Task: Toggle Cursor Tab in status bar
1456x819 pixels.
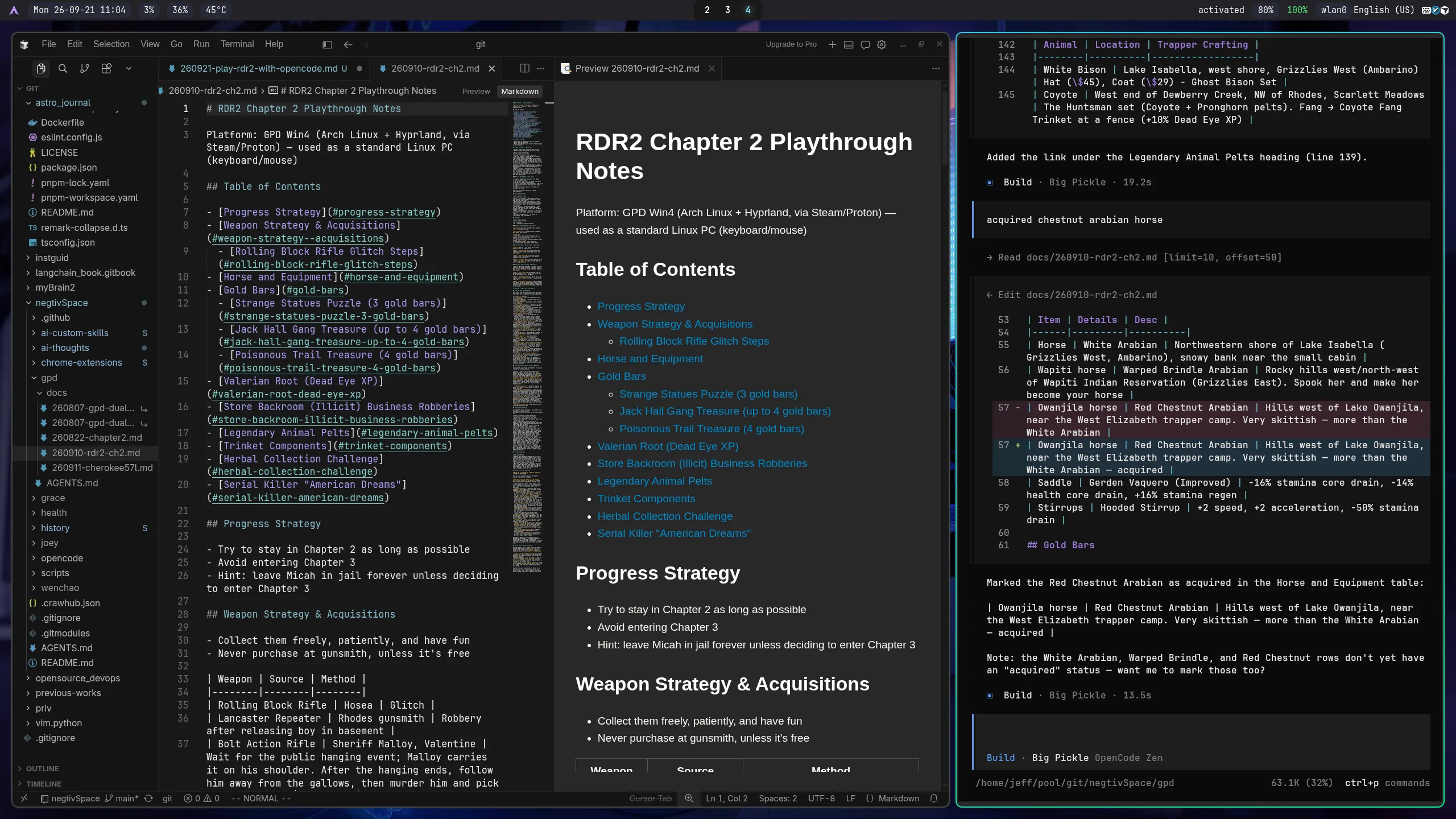Action: 650,799
